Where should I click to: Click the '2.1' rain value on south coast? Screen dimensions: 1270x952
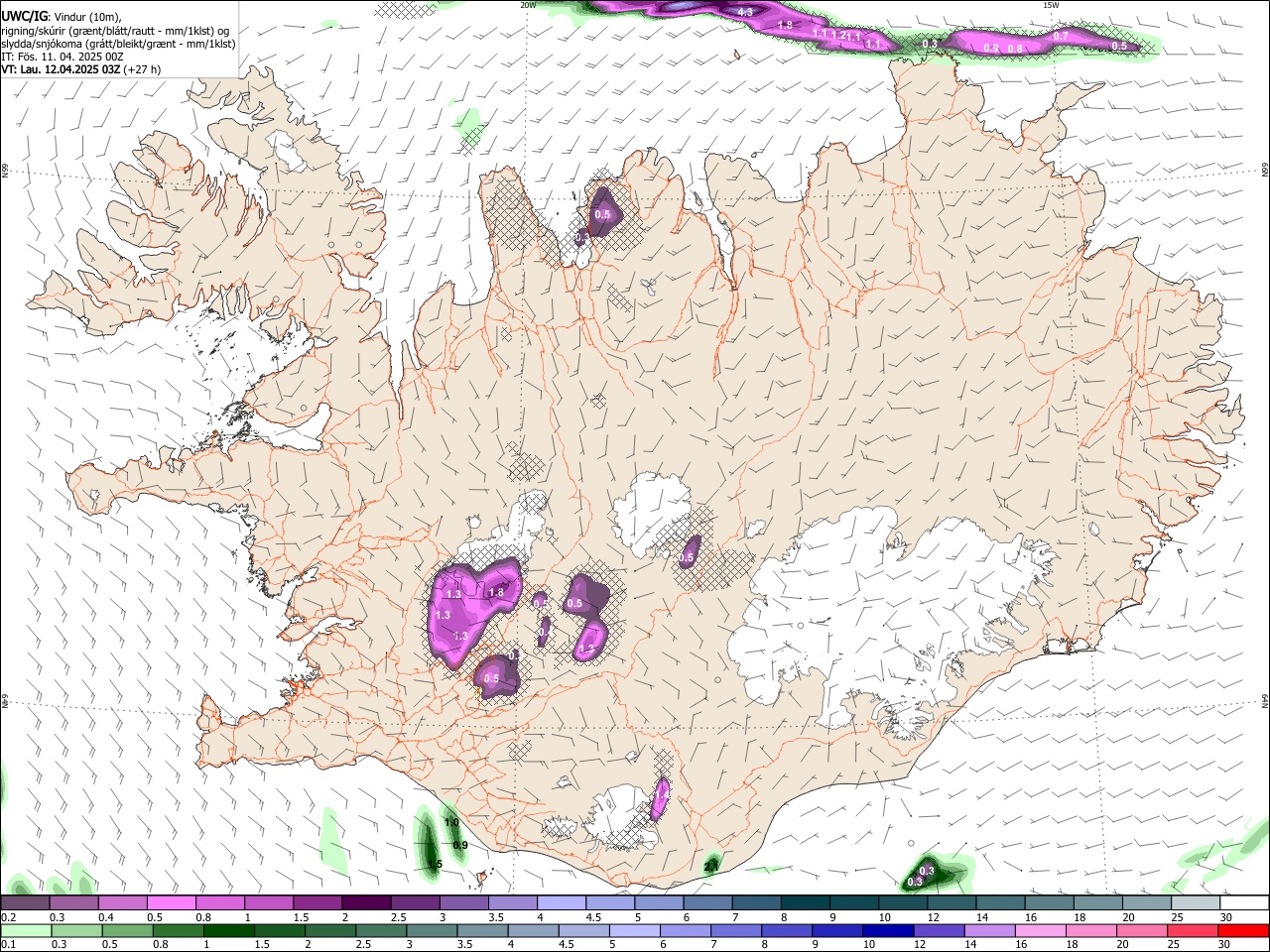tap(710, 867)
